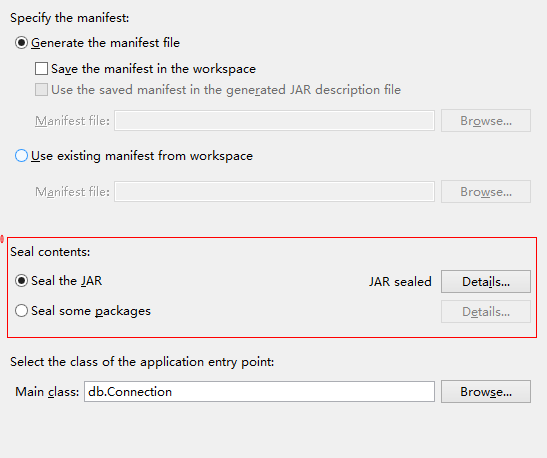The image size is (547, 458).
Task: Click the Details button for Seal some packages
Action: click(x=486, y=311)
